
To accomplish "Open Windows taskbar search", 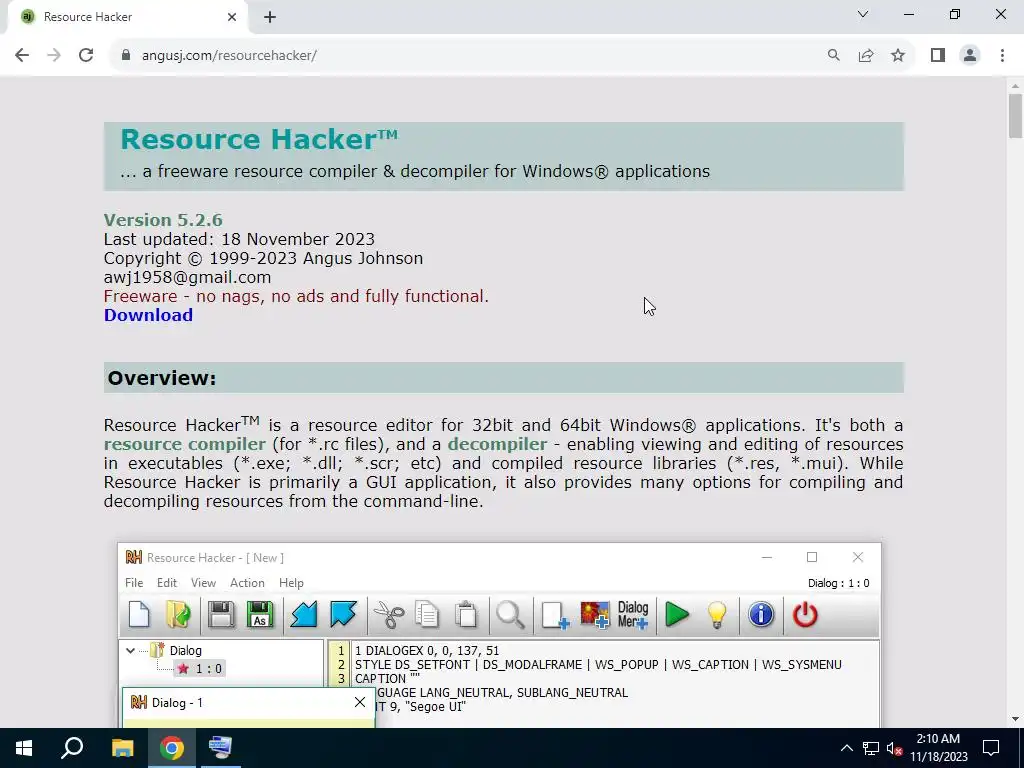I will click(72, 748).
